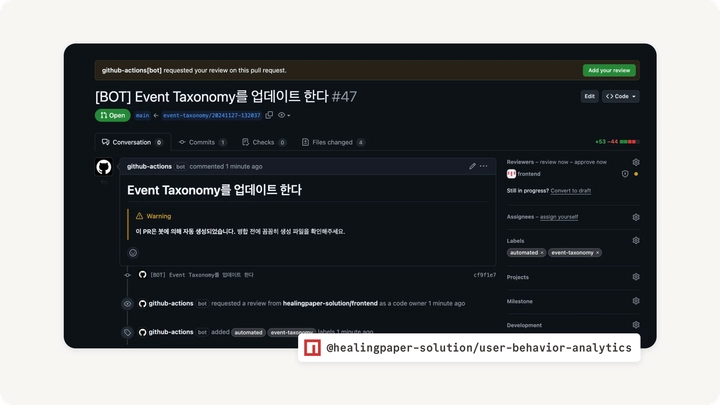This screenshot has width=720, height=405.
Task: Open the commit [BOT] Event Taxonomy message link
Action: coord(202,275)
